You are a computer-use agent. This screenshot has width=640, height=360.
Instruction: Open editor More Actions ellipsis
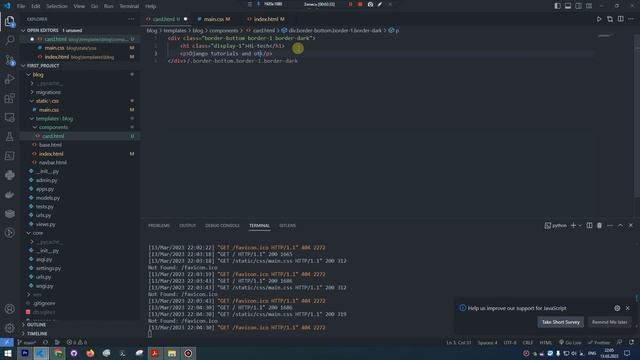631,19
